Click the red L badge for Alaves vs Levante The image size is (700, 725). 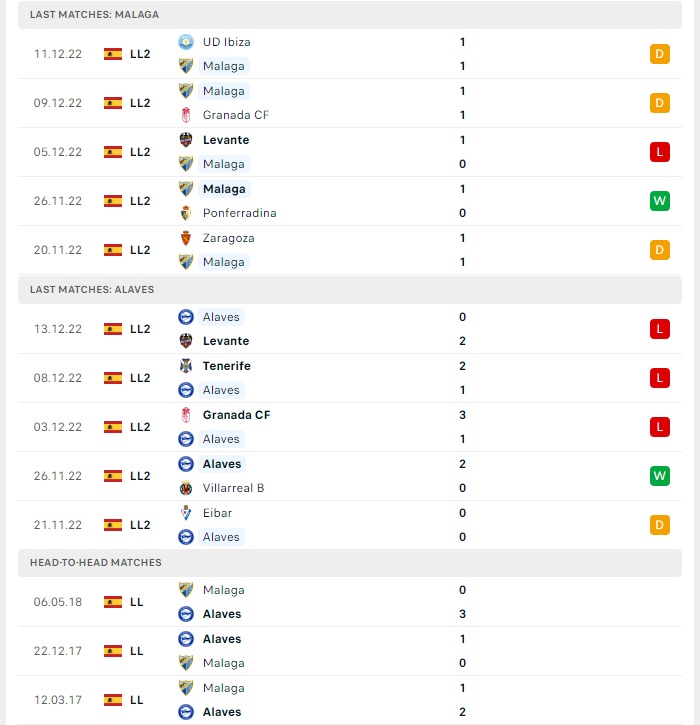point(659,329)
